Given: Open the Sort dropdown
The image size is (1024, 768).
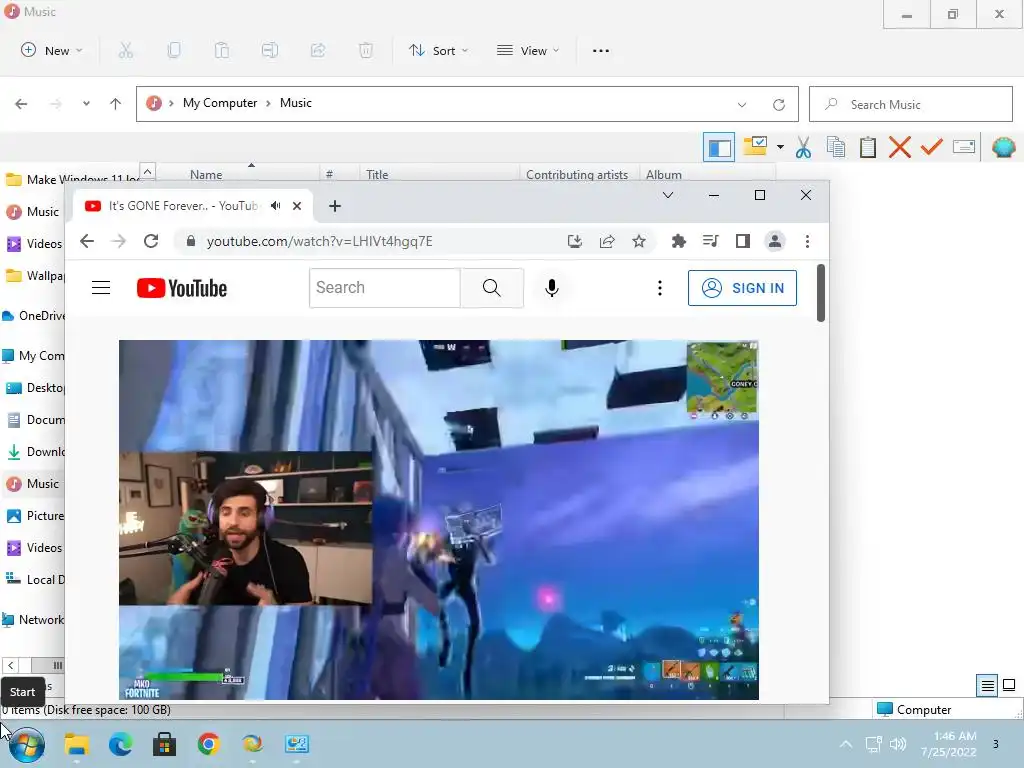Looking at the screenshot, I should click(x=438, y=50).
